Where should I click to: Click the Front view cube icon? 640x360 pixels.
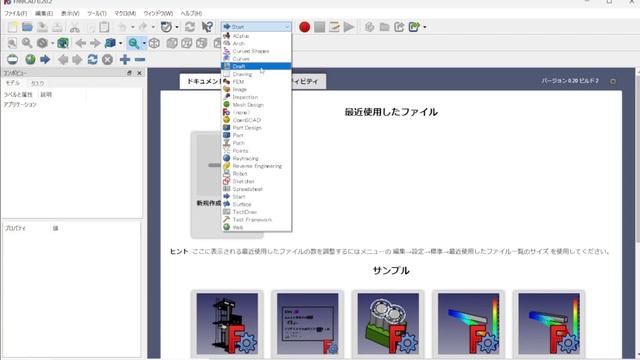[172, 43]
